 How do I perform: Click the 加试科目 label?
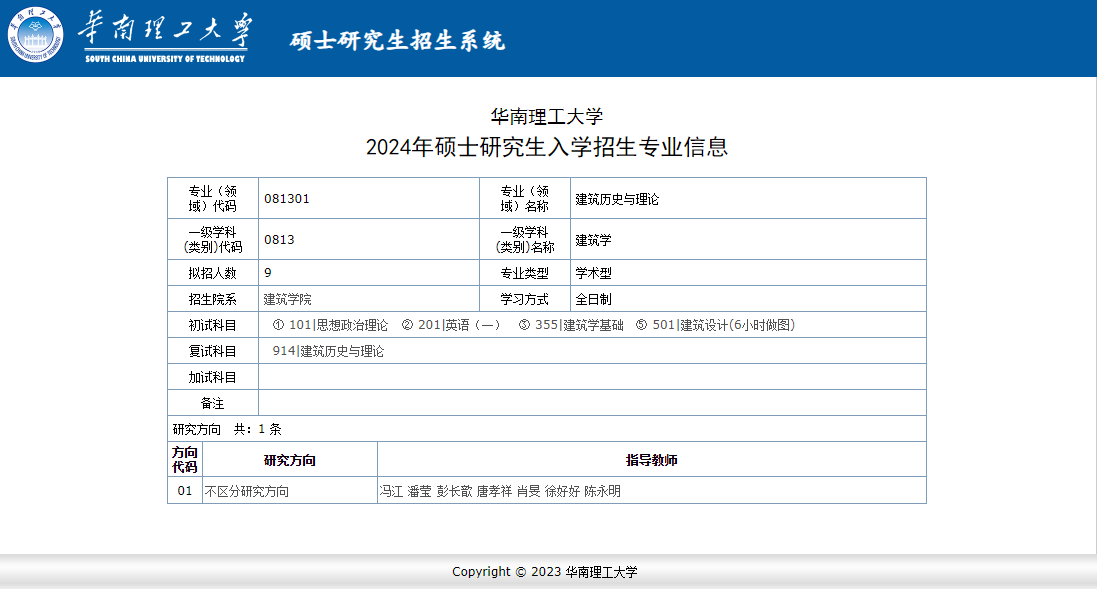[x=213, y=377]
